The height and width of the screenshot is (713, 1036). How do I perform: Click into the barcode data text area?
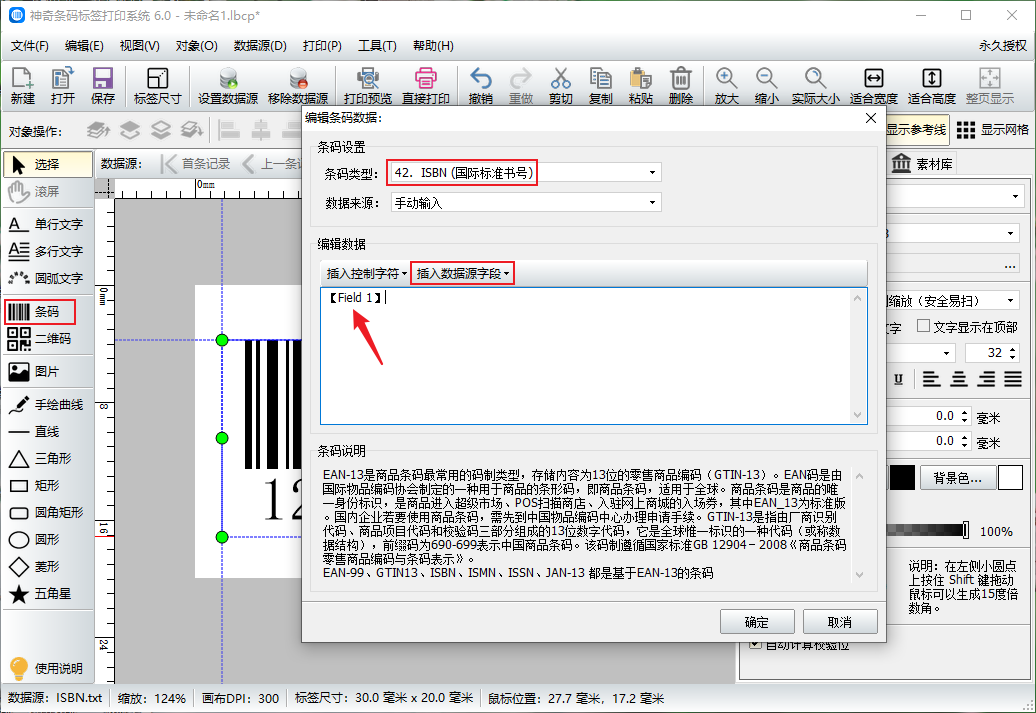593,356
